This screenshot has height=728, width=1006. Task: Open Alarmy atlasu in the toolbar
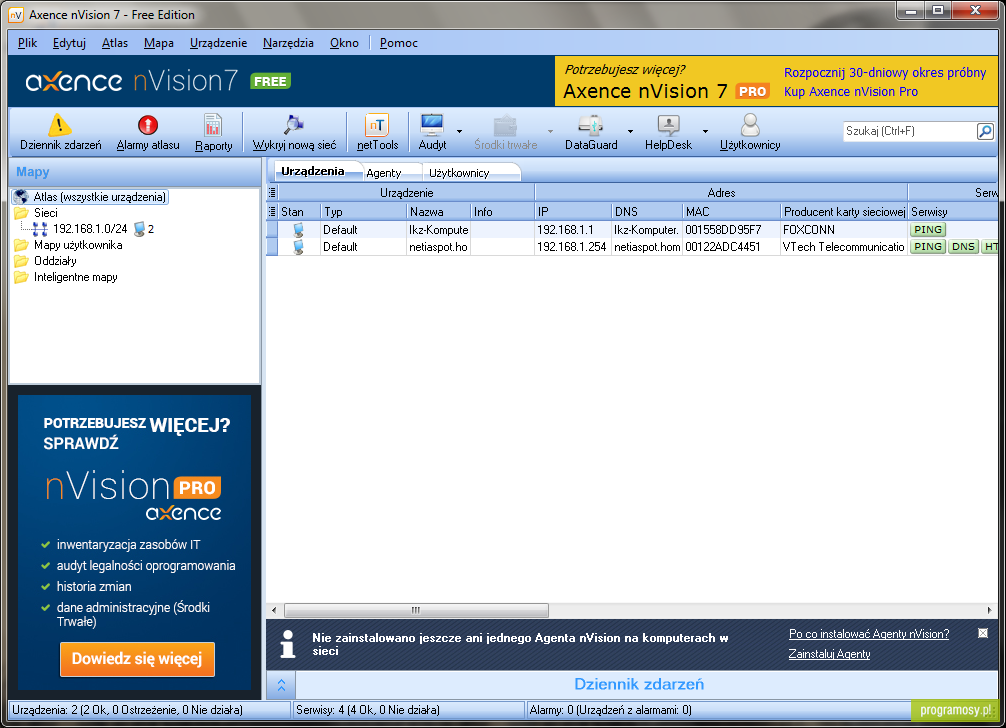tap(148, 133)
